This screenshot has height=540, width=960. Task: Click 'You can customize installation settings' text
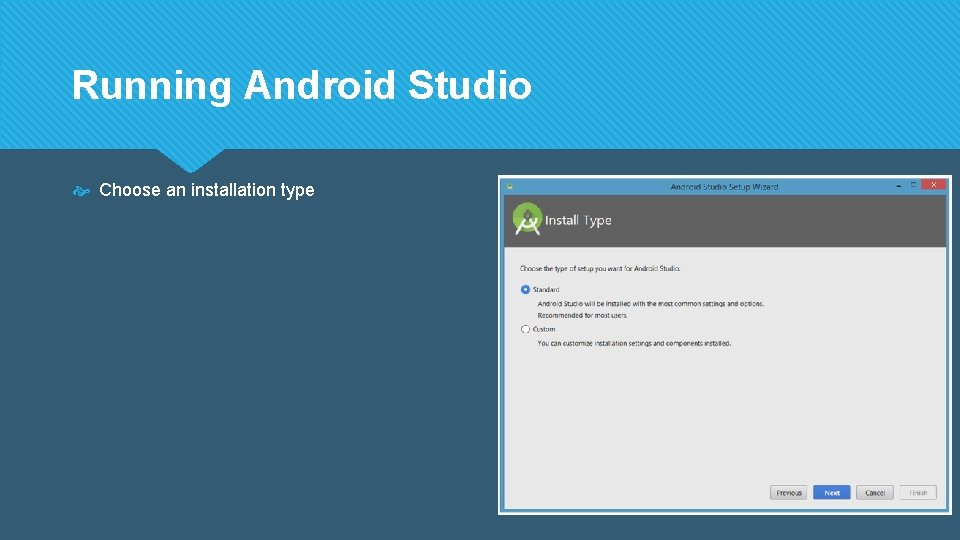634,343
